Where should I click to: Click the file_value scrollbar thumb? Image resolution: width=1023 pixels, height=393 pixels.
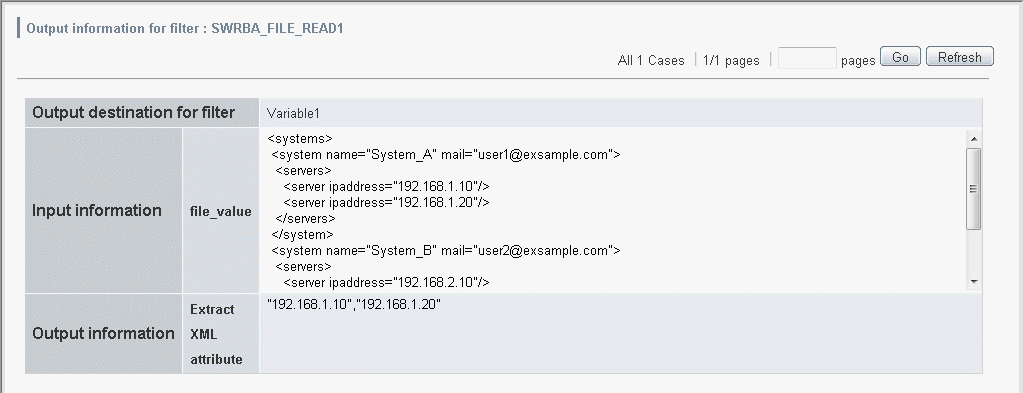pos(974,189)
